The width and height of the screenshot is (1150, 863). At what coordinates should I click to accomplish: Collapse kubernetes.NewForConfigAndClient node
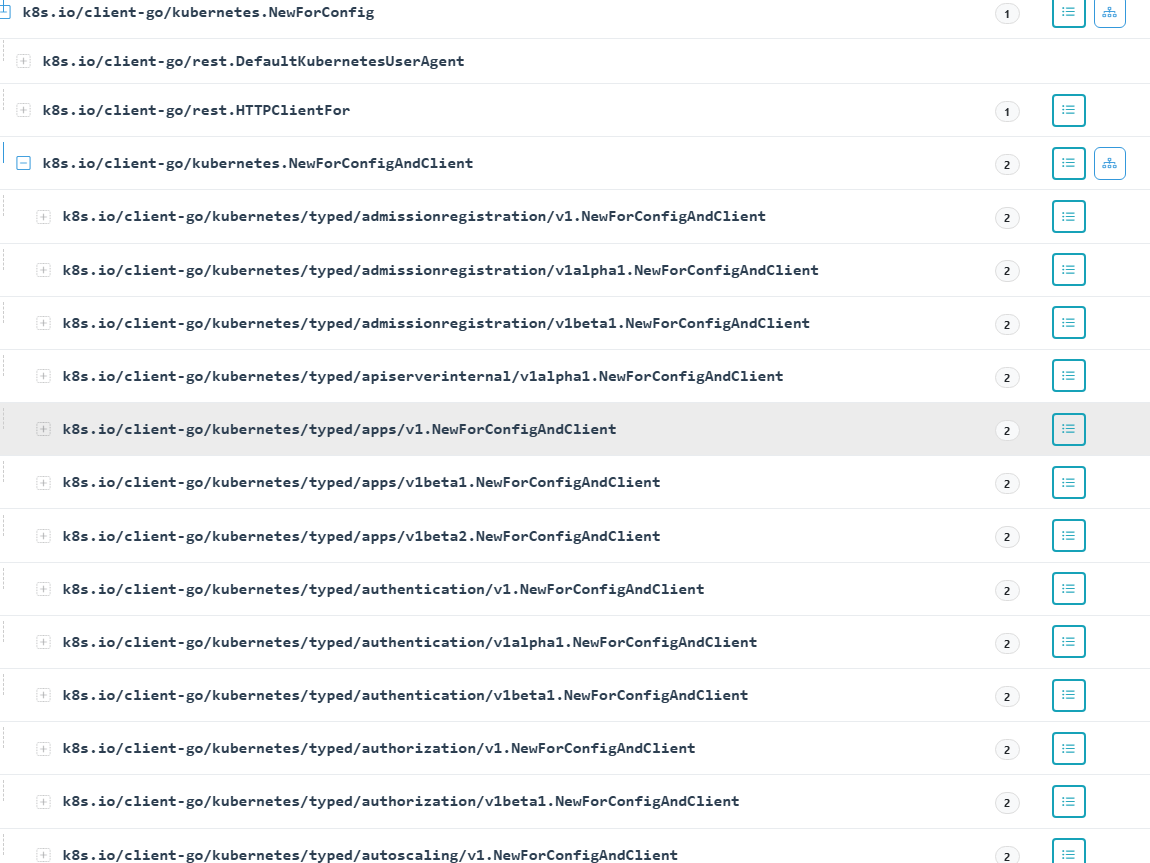[24, 163]
